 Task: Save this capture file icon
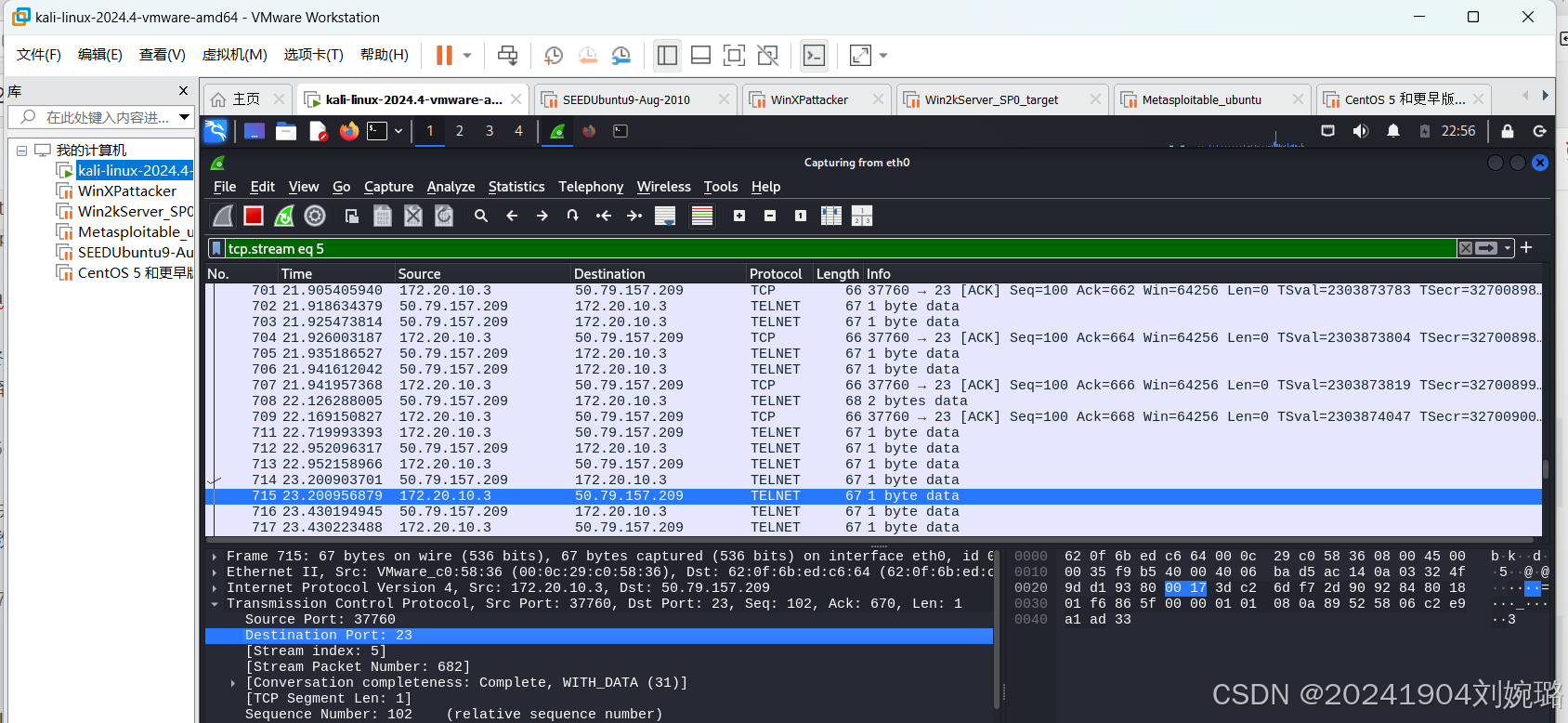(383, 216)
